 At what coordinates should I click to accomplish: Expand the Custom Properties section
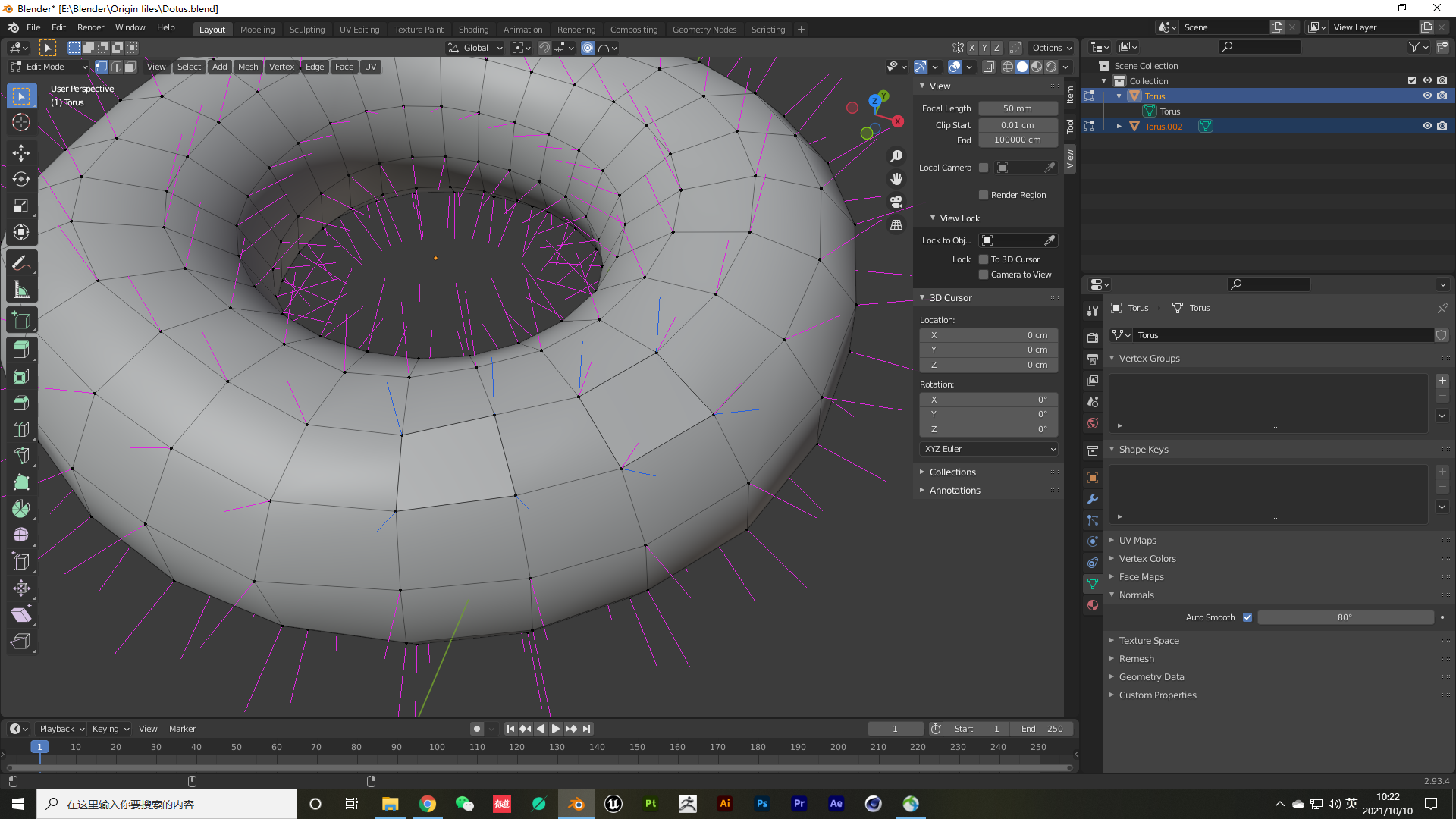tap(1113, 694)
